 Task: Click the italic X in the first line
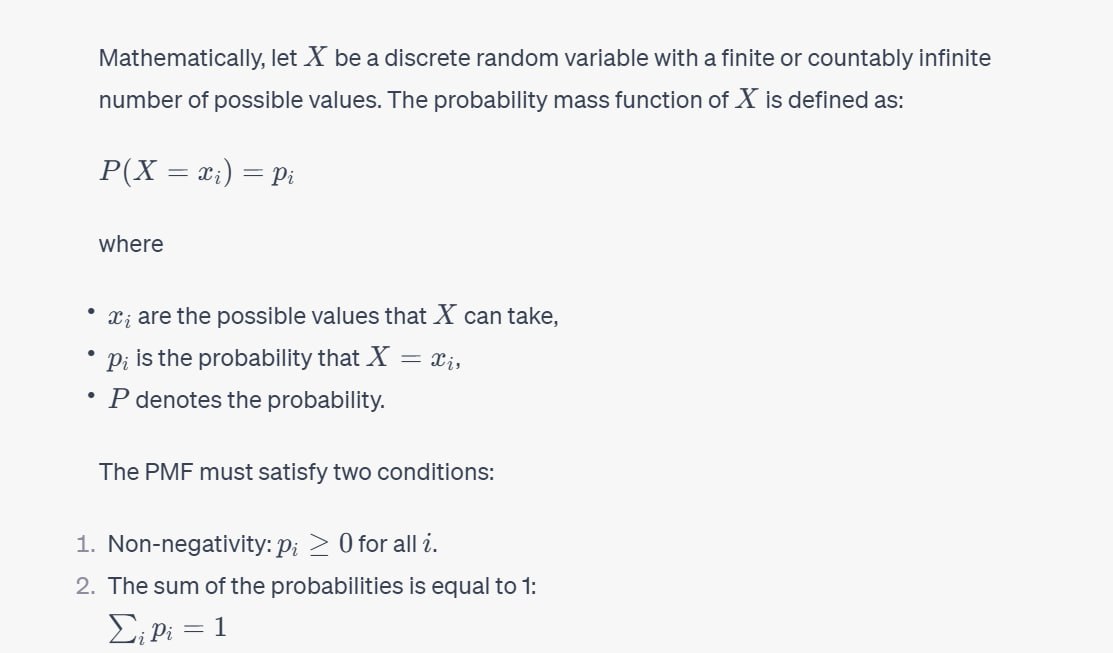tap(315, 58)
